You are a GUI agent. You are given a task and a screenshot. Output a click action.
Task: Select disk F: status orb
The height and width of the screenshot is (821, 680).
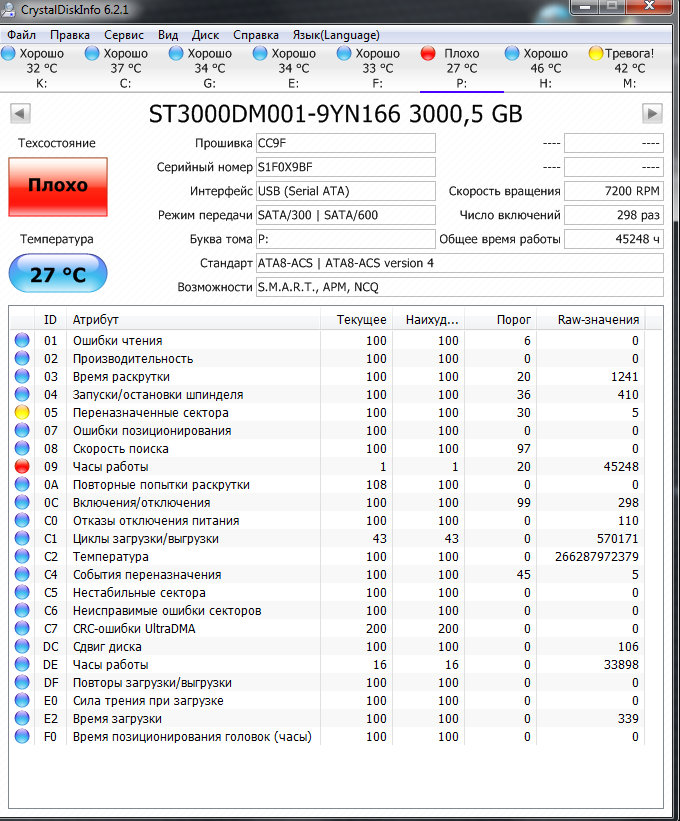[x=344, y=53]
